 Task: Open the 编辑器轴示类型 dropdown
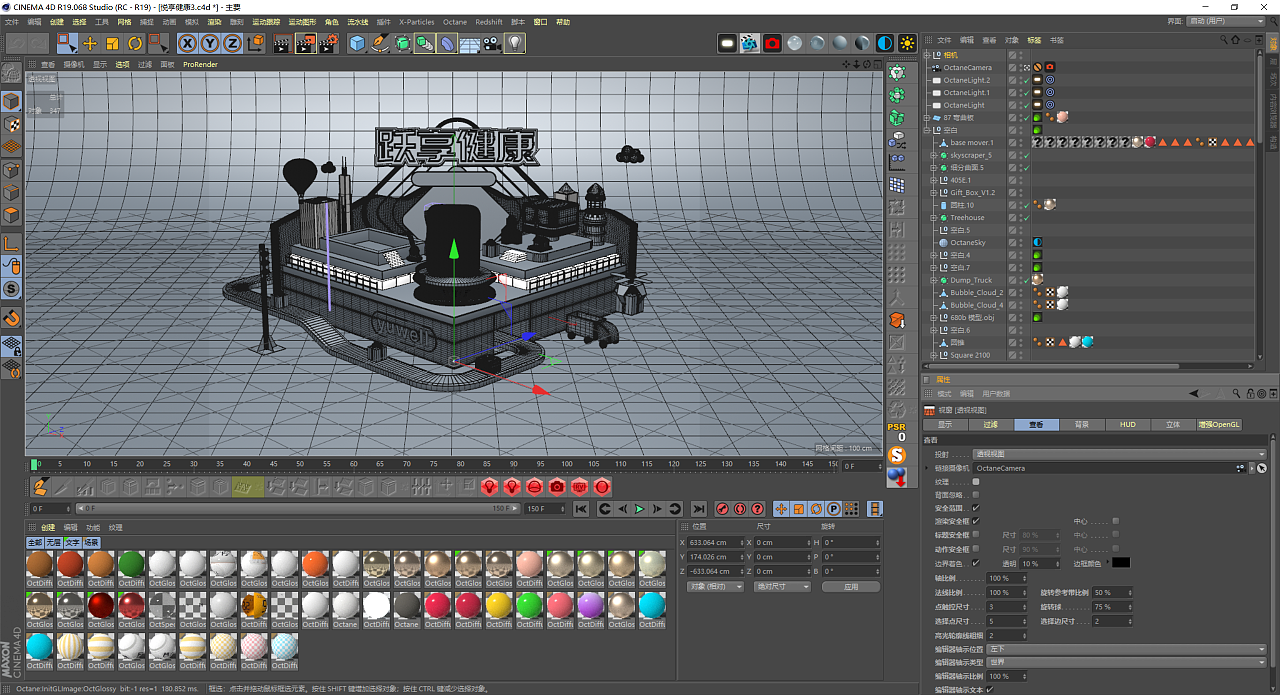pos(1125,662)
